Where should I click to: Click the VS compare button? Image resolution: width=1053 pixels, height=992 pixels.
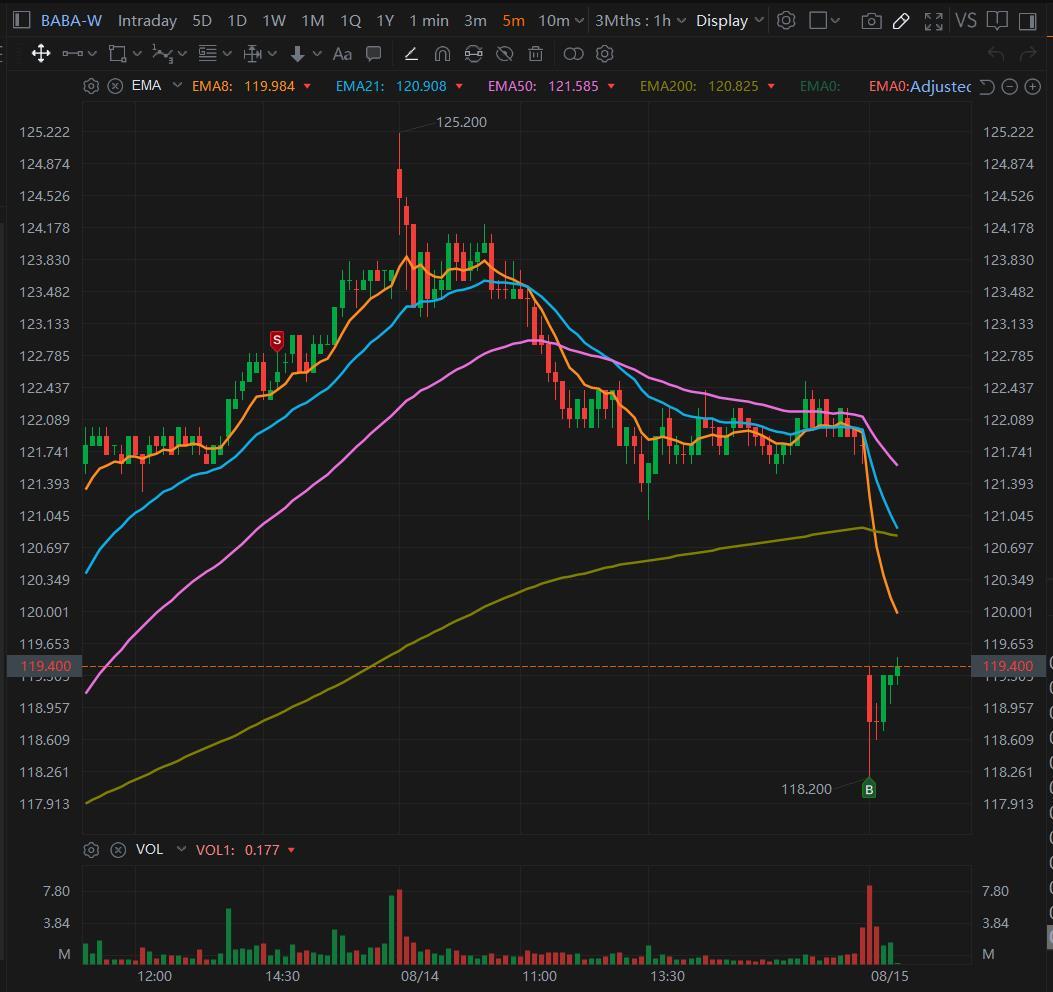coord(966,20)
